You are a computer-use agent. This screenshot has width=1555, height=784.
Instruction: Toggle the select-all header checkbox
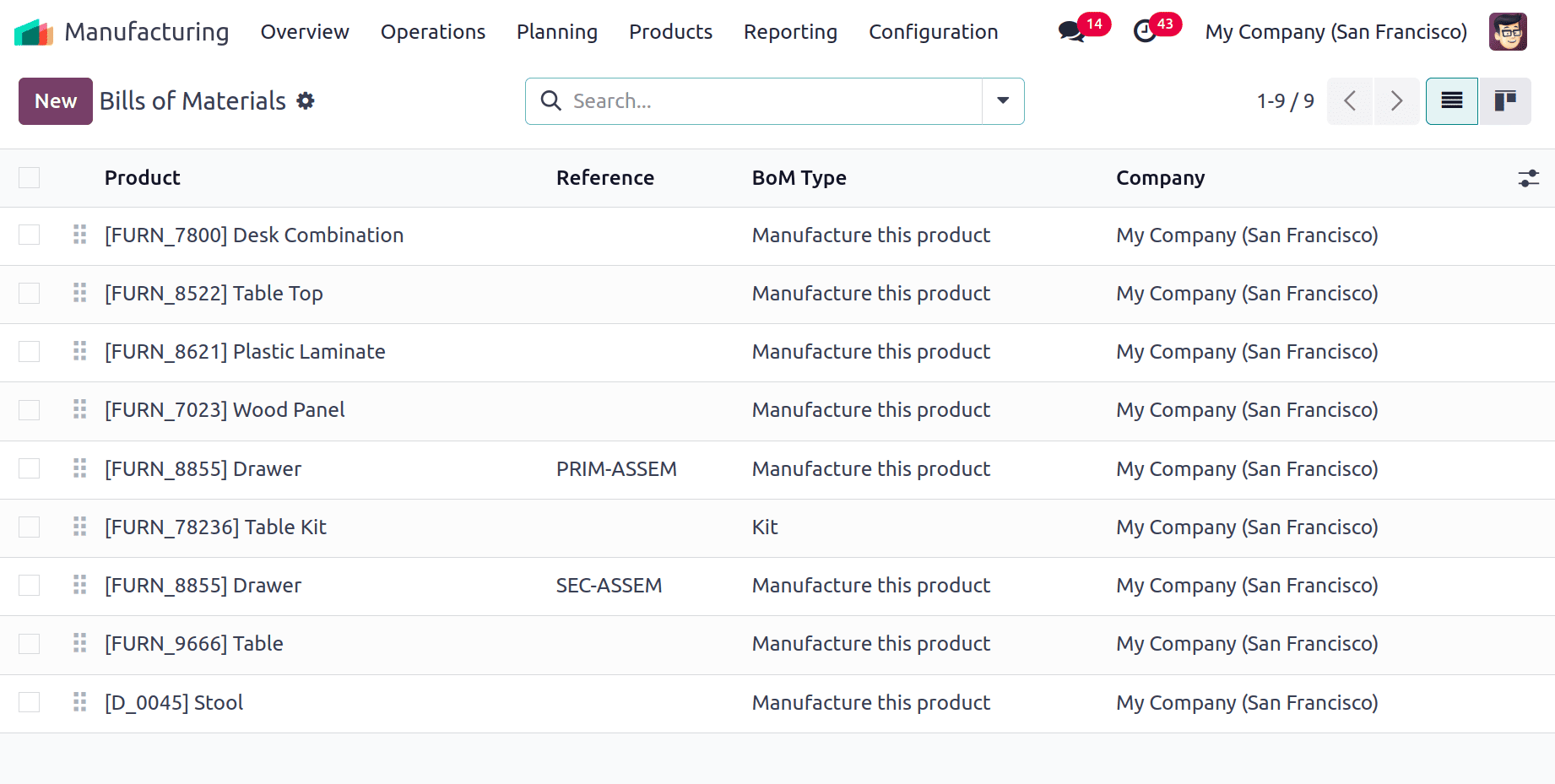(30, 177)
